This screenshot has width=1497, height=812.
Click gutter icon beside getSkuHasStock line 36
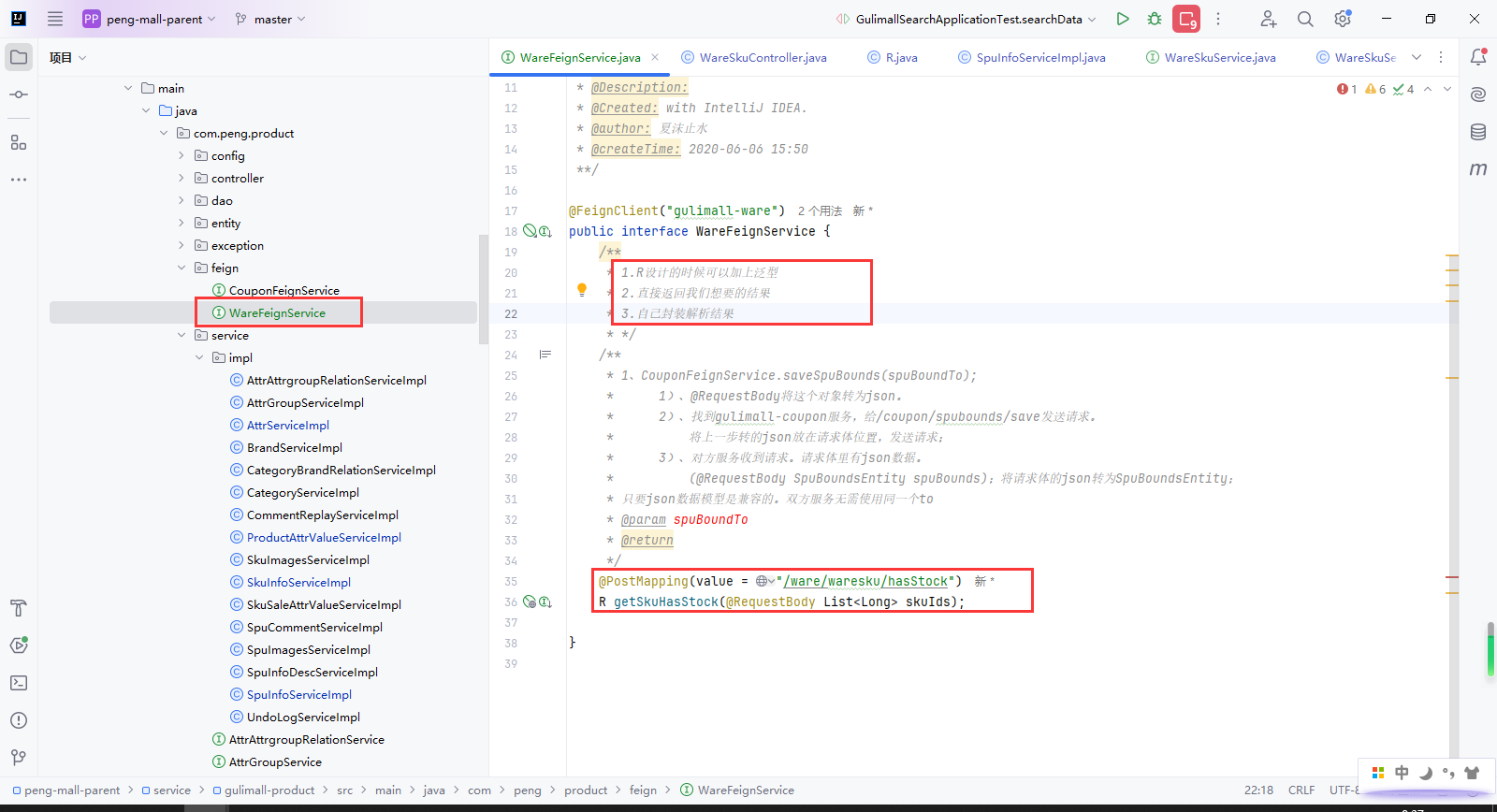coord(545,602)
